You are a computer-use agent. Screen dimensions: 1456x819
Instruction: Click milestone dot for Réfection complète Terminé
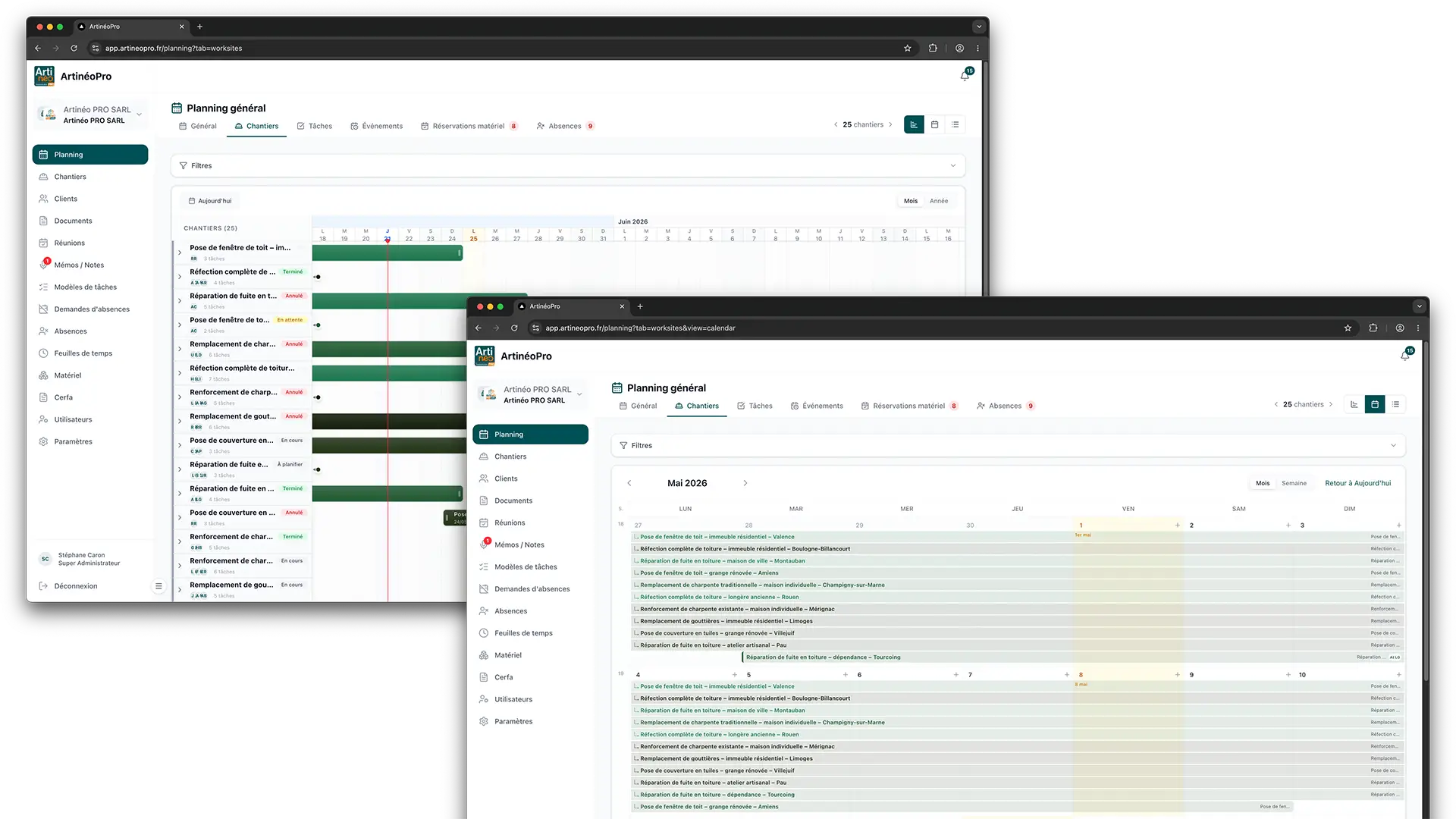tap(318, 277)
